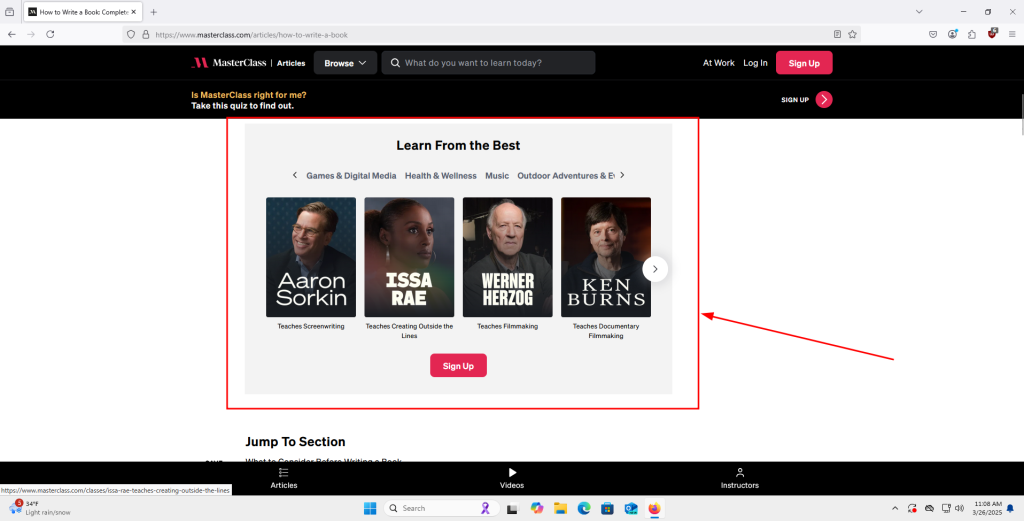The image size is (1024, 521).
Task: Click the search field What do you want to learn
Action: (x=488, y=63)
